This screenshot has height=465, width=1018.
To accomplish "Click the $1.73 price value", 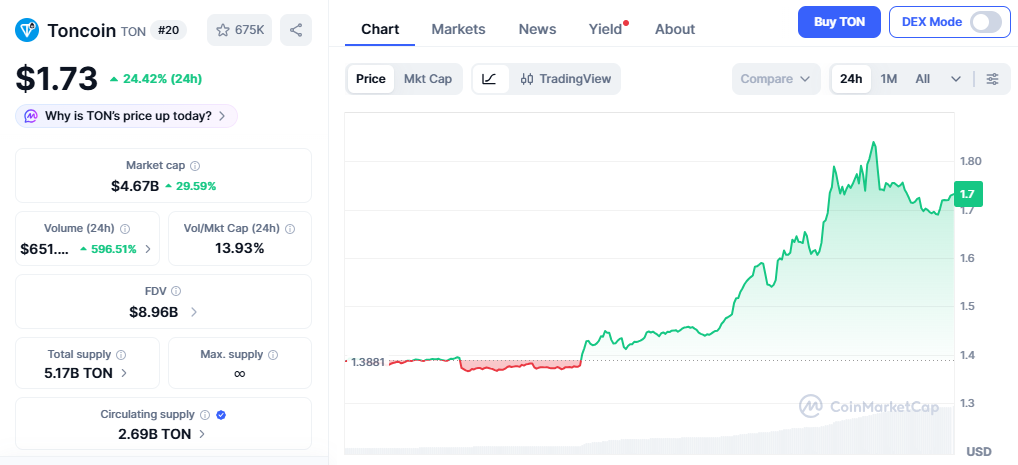I will point(56,79).
